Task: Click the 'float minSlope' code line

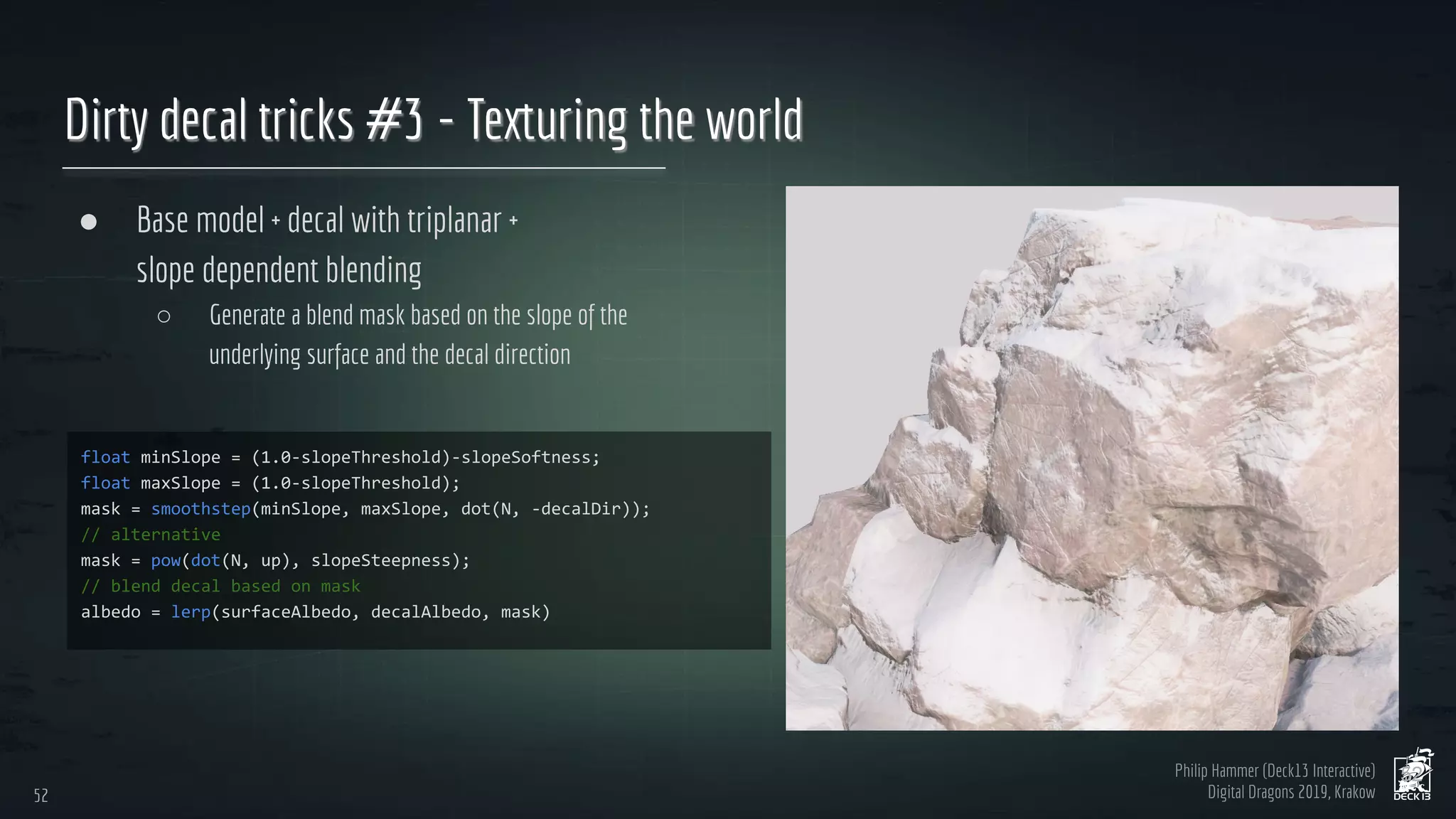Action: coord(340,457)
